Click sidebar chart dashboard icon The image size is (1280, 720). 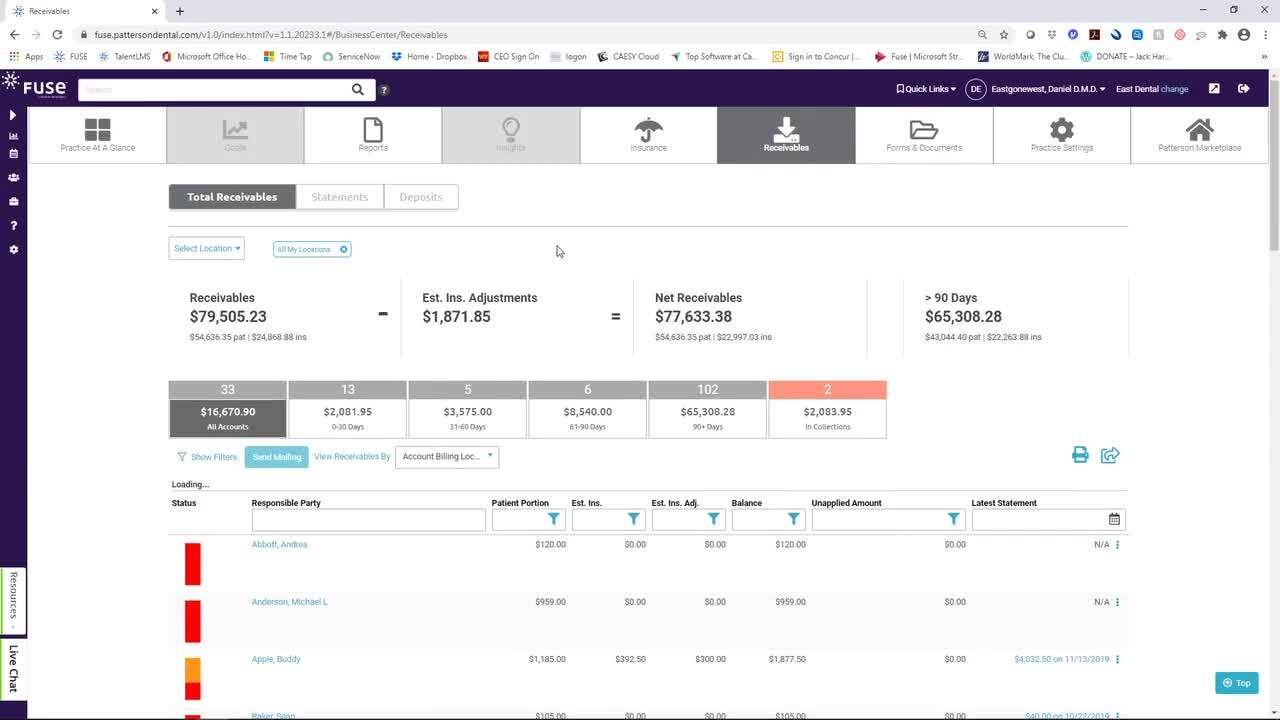click(x=13, y=136)
